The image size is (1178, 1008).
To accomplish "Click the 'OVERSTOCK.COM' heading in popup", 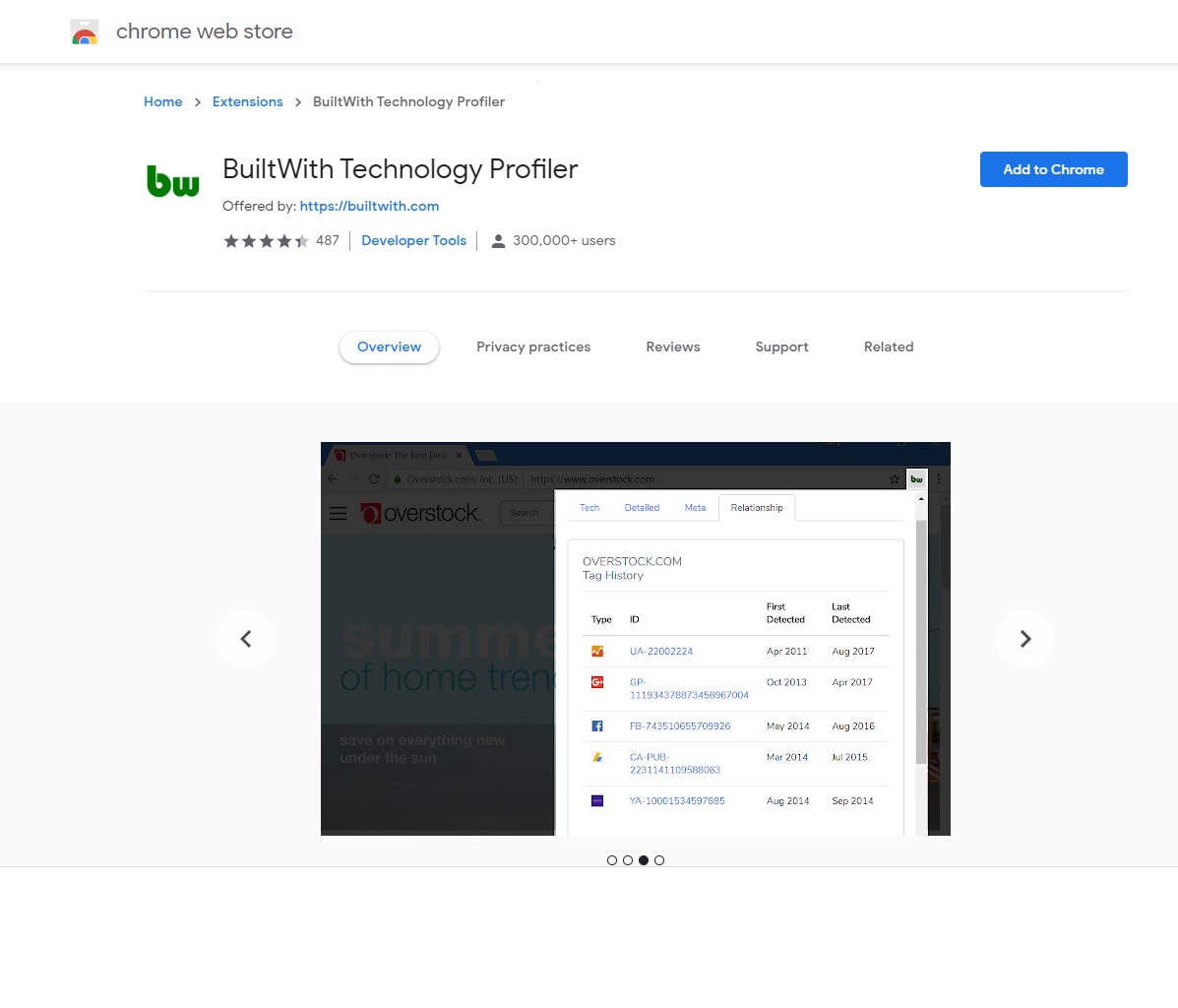I will (x=632, y=561).
